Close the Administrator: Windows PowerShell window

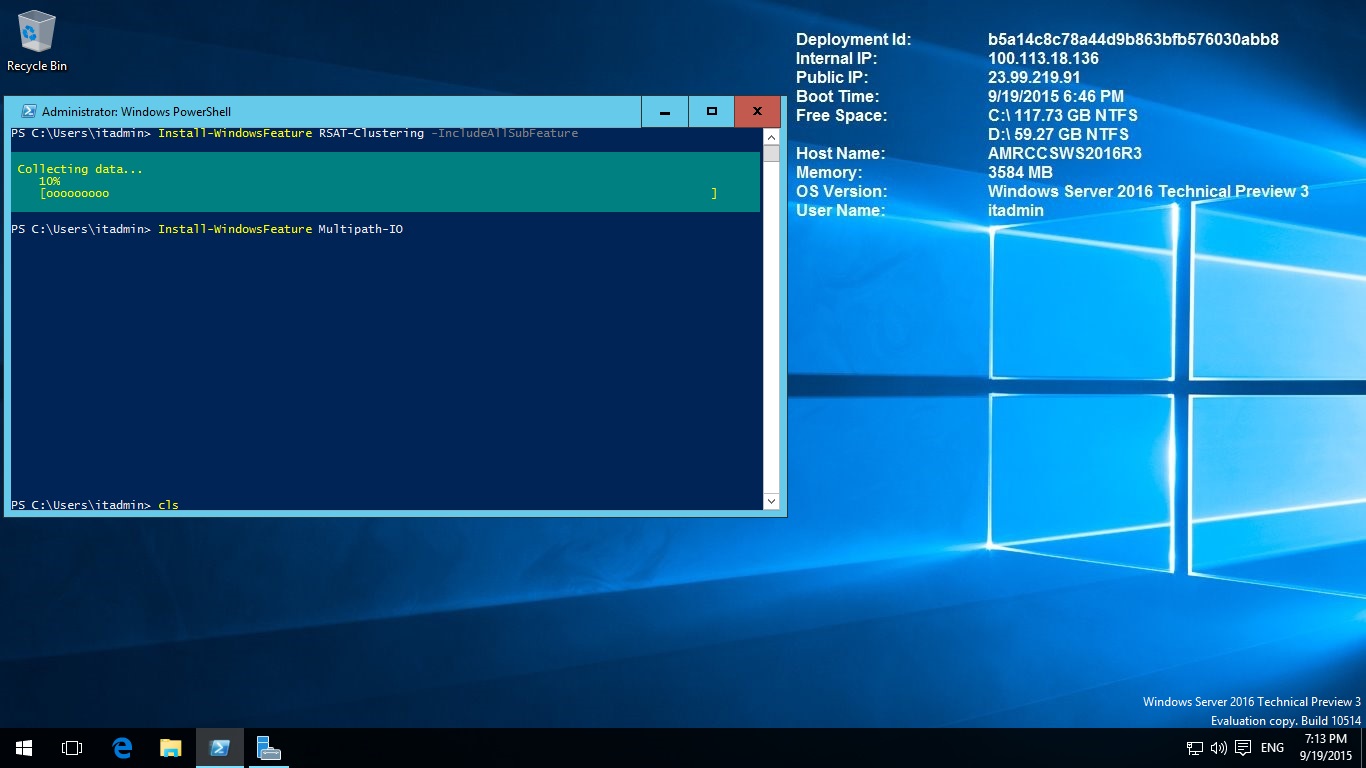tap(757, 112)
